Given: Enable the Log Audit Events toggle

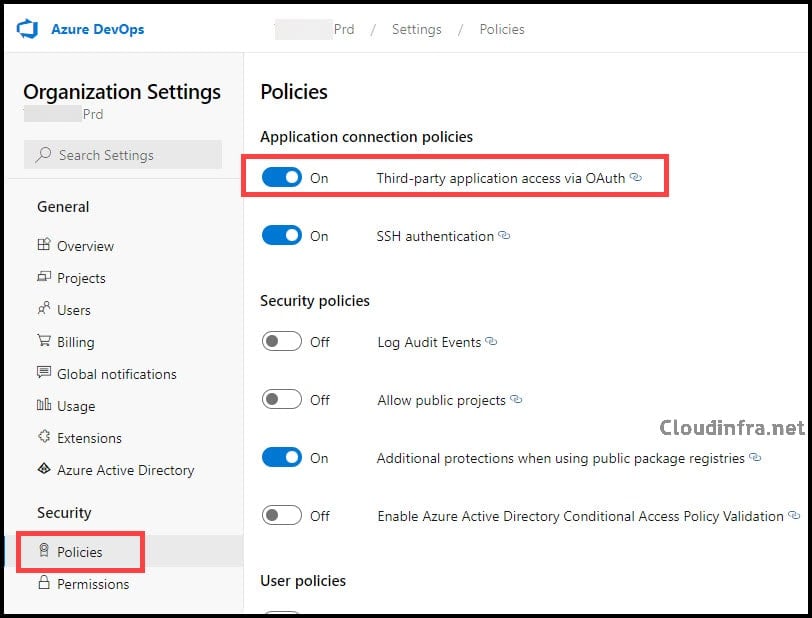Looking at the screenshot, I should (x=282, y=341).
